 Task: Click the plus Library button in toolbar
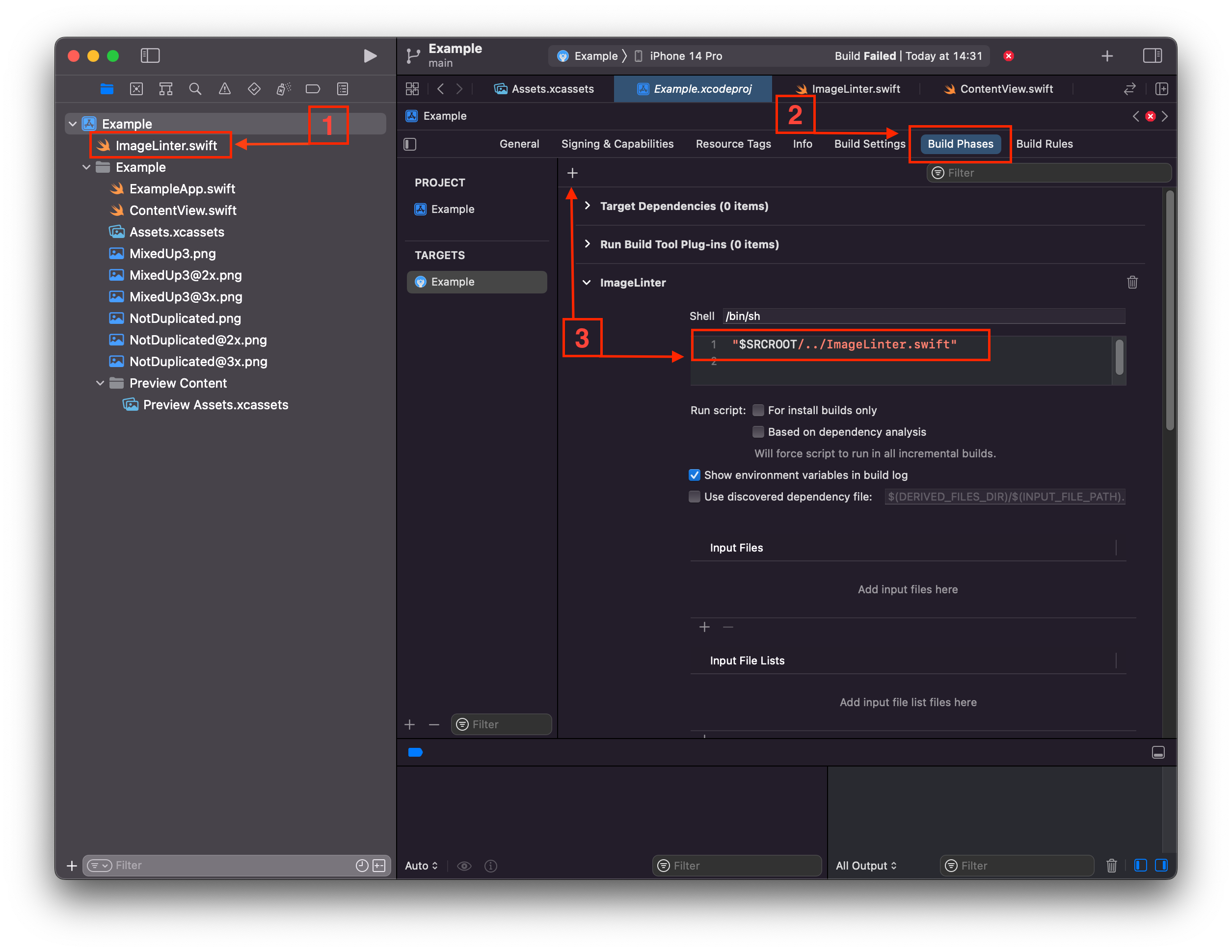[1107, 56]
